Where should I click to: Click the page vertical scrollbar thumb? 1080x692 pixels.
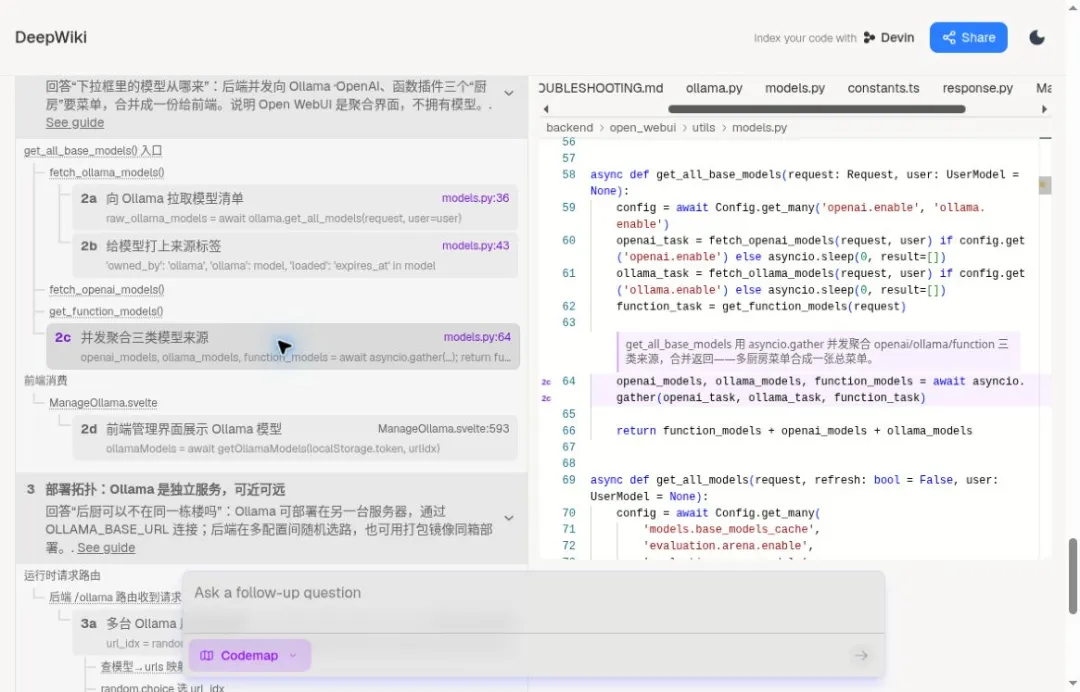[x=1072, y=576]
